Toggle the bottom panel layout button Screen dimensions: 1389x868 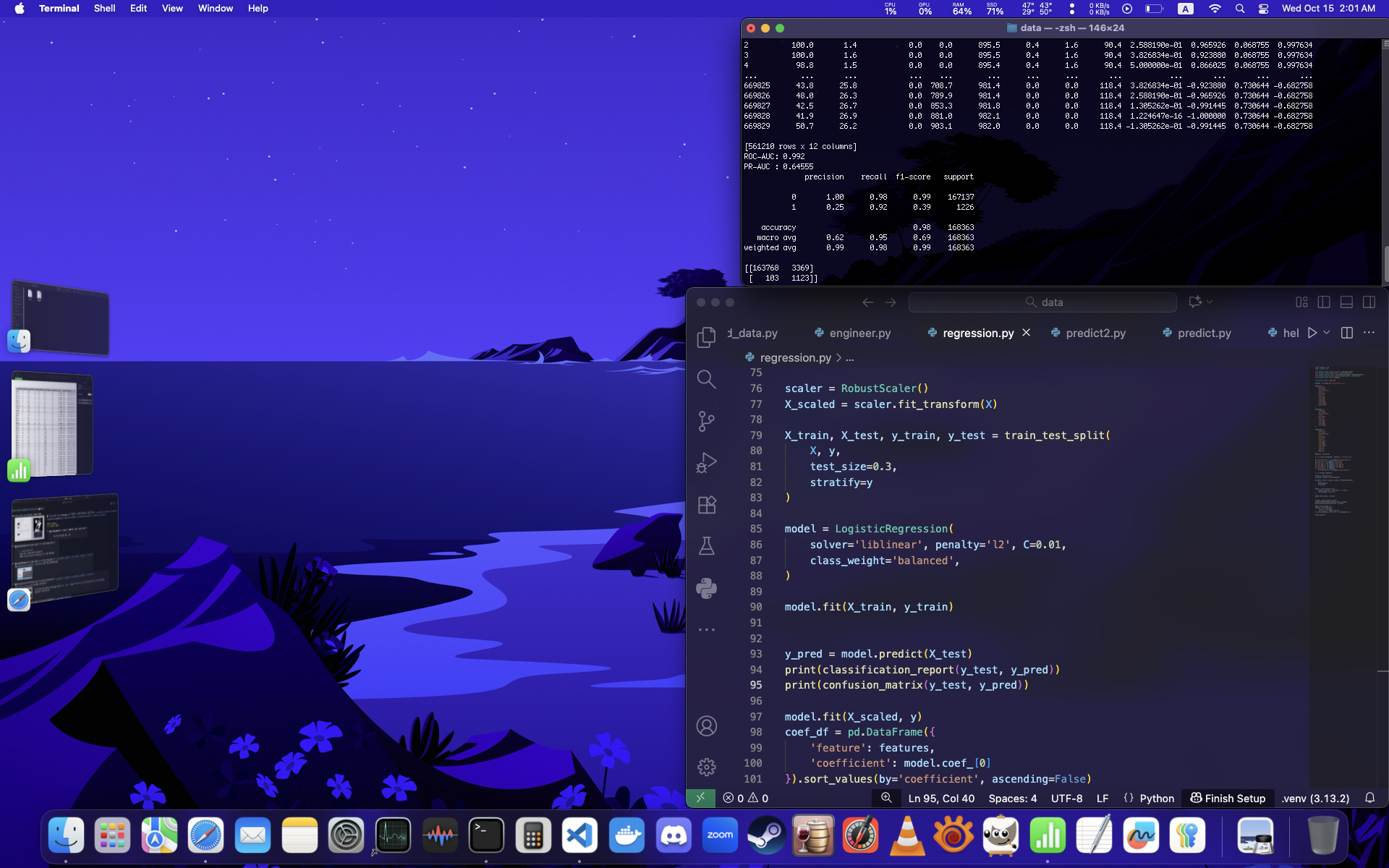coord(1346,302)
